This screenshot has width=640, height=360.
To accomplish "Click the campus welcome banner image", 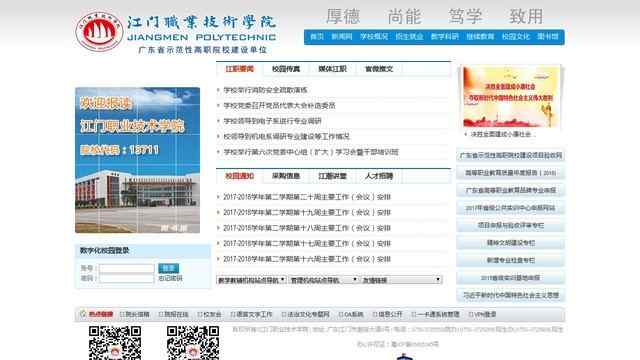I will coord(138,160).
